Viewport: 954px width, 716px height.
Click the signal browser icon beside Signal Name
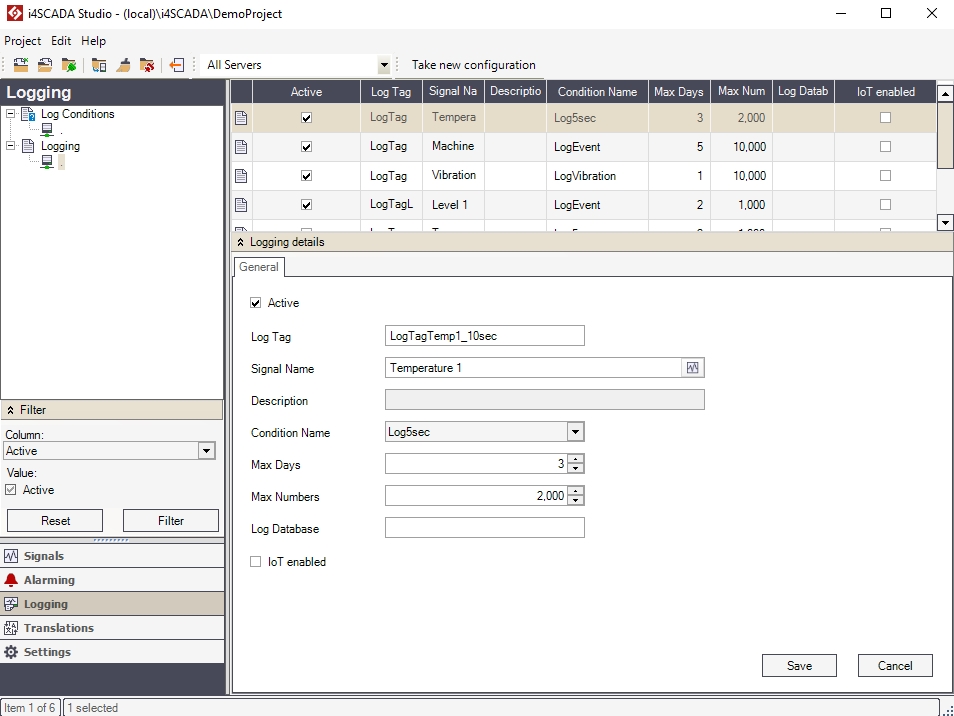click(x=692, y=367)
